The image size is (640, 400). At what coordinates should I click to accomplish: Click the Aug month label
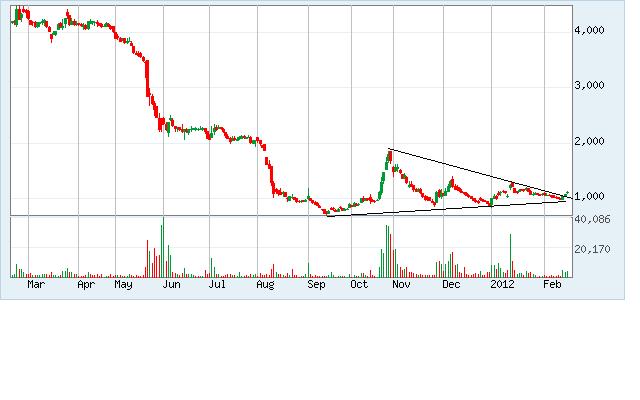pyautogui.click(x=265, y=285)
